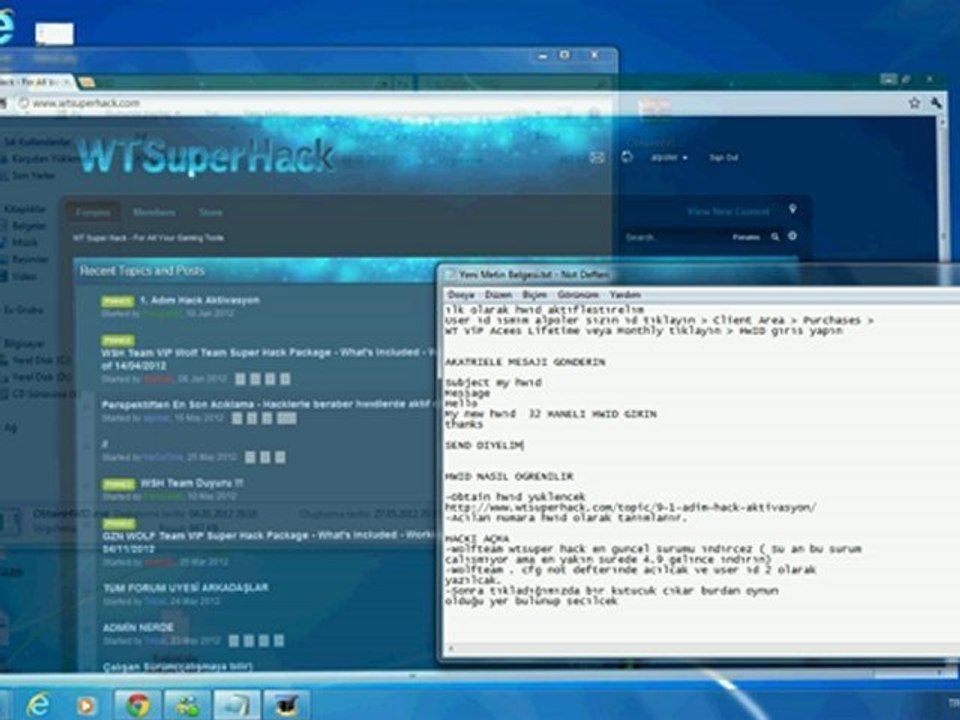Open the forum notifications icon beside alpoler

[x=626, y=157]
